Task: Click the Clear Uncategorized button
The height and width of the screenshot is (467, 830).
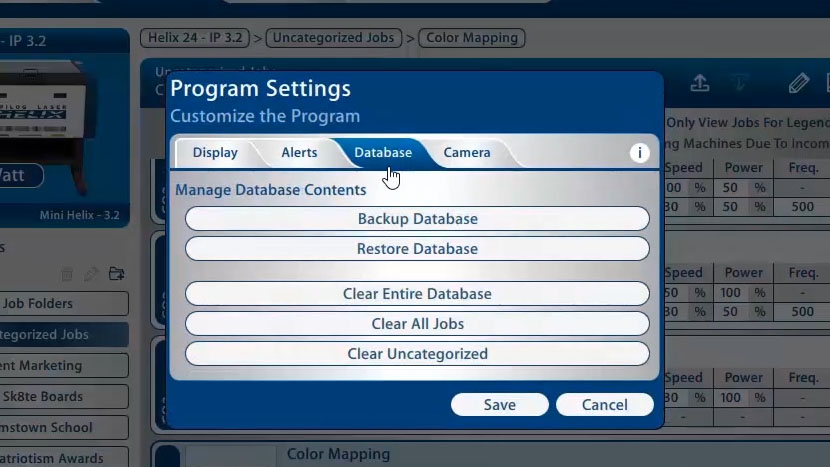Action: click(x=417, y=354)
